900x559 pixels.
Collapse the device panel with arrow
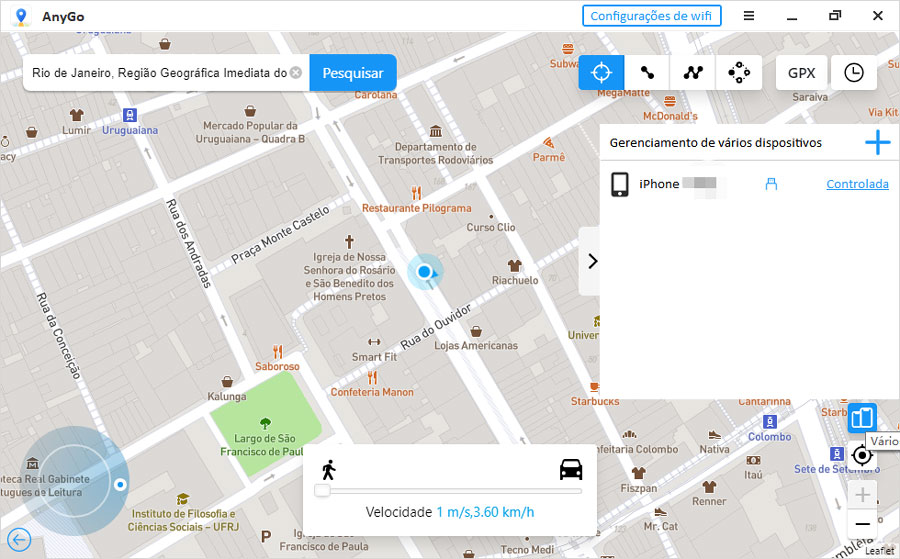point(591,261)
